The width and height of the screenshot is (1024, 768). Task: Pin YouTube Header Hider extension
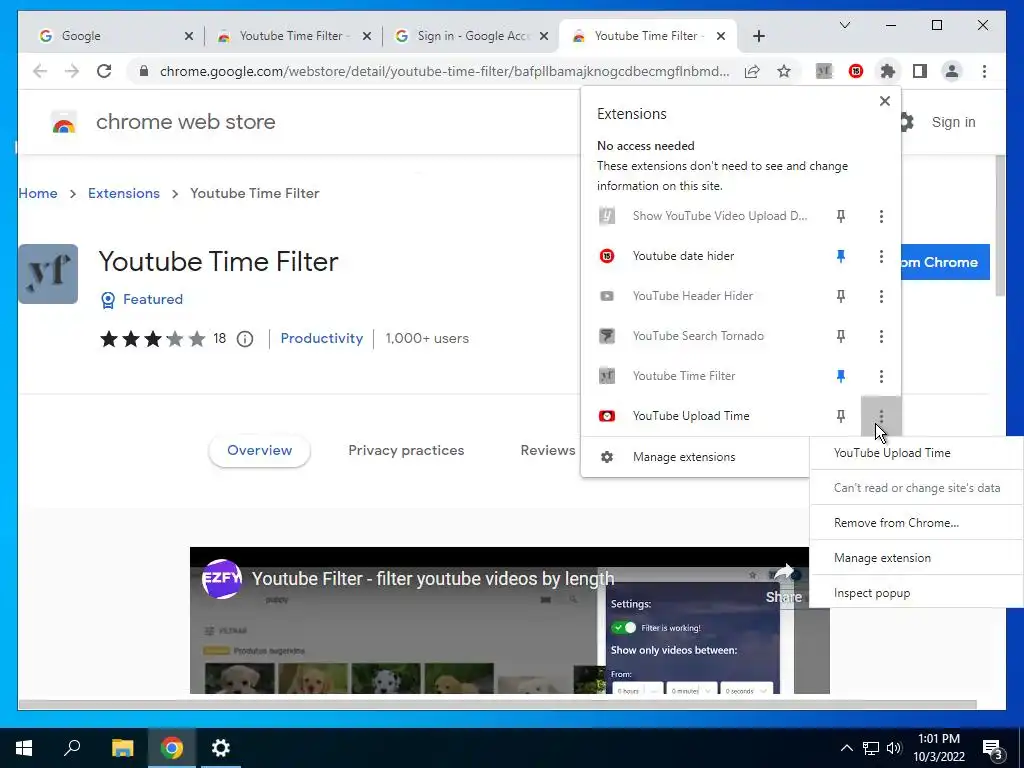(840, 296)
